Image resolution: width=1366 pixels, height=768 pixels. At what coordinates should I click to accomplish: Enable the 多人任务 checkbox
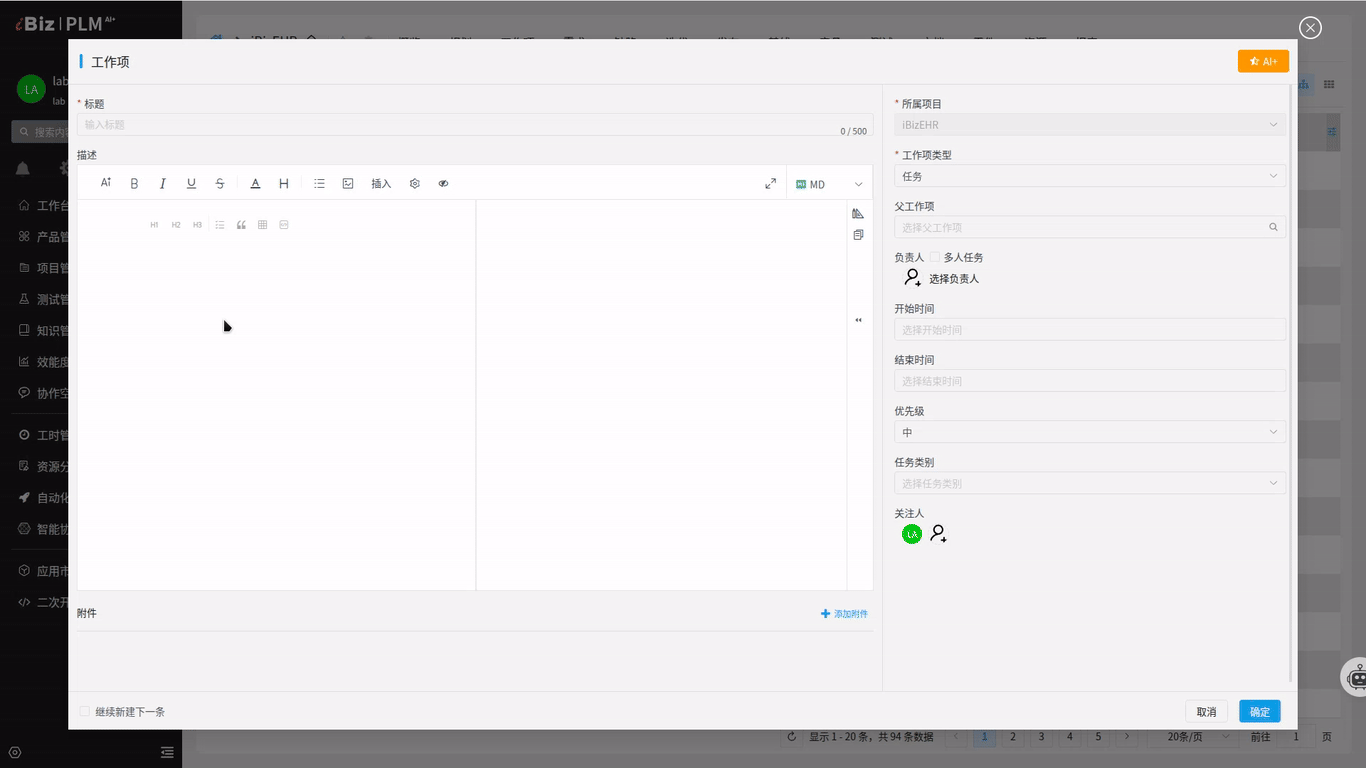coord(935,256)
